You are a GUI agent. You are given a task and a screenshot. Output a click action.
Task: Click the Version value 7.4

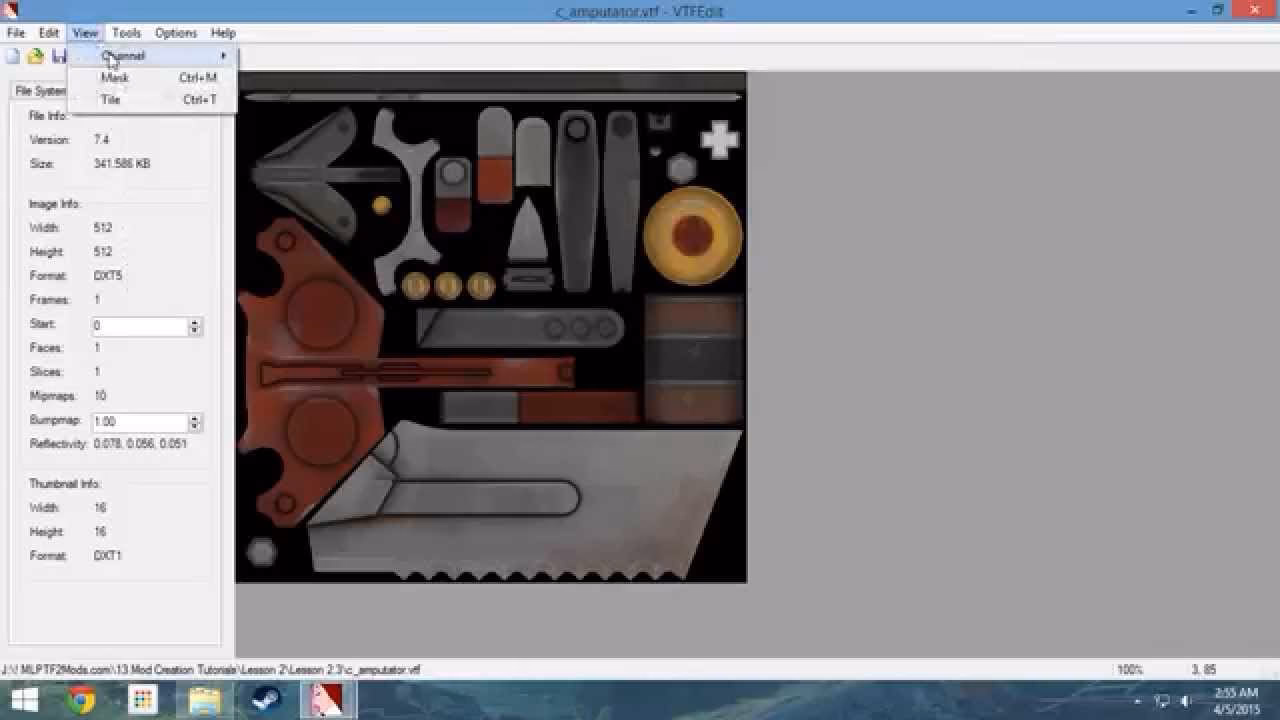click(x=101, y=140)
